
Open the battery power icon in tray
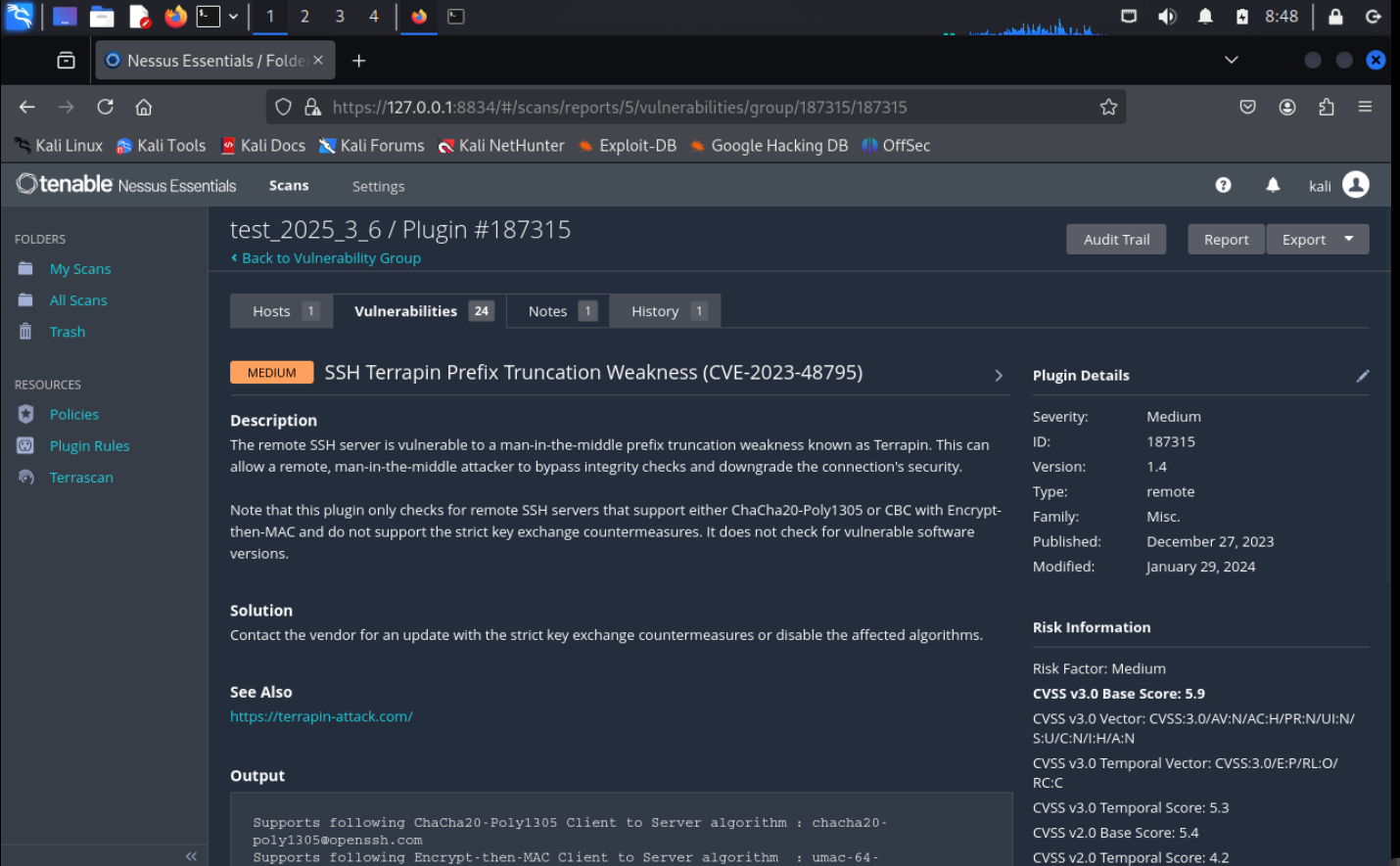coord(1242,17)
